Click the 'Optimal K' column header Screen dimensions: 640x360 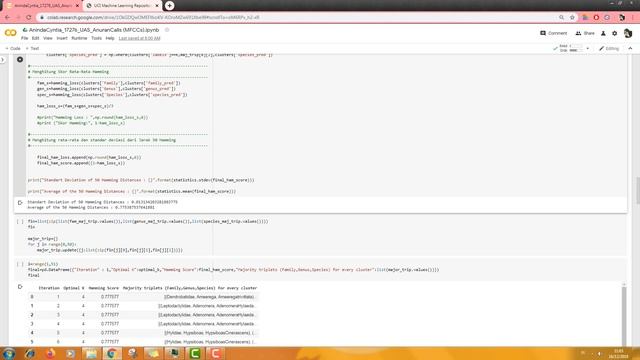(x=74, y=288)
